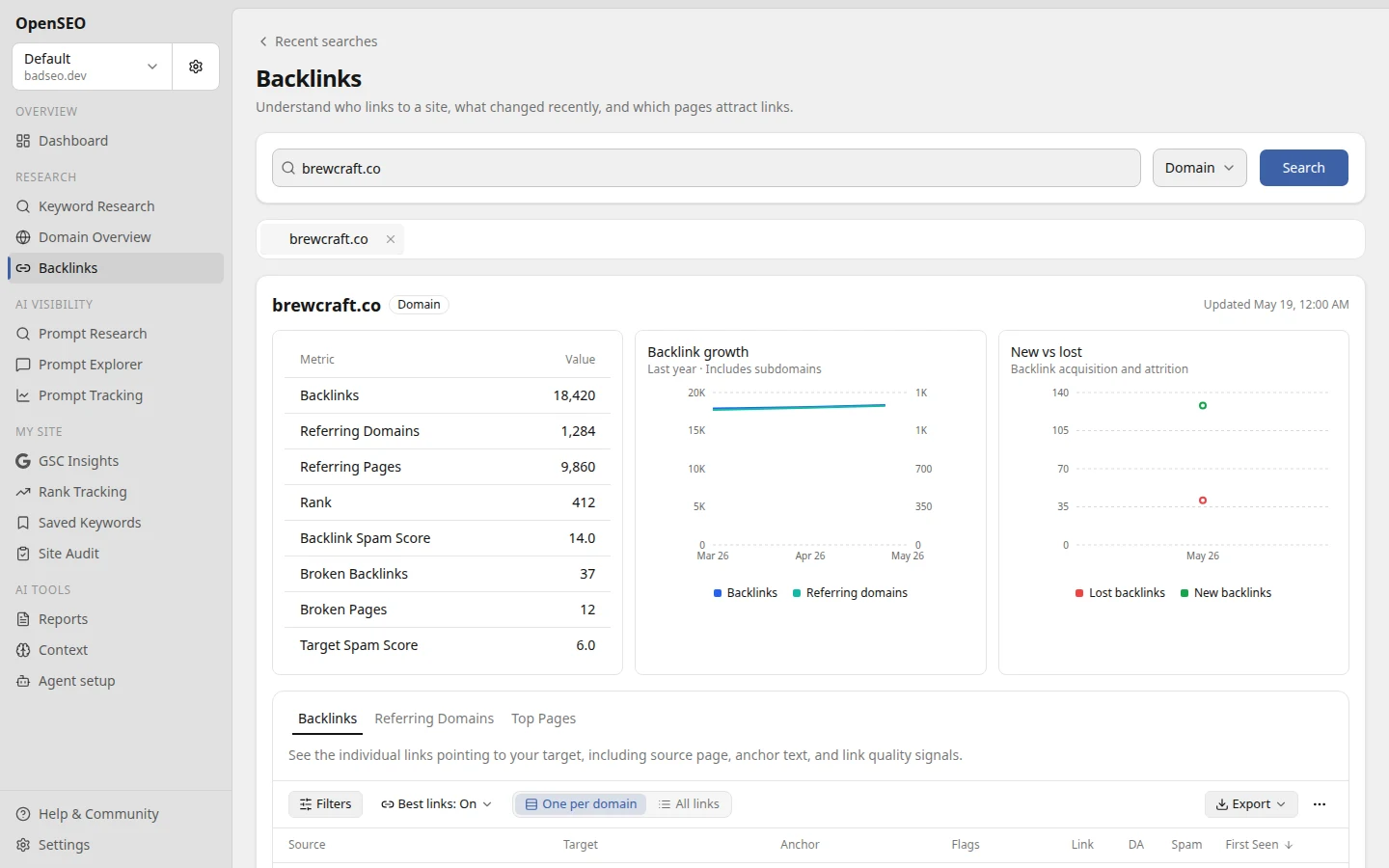Click the Domain Overview globe icon
This screenshot has width=1389, height=868.
click(23, 237)
